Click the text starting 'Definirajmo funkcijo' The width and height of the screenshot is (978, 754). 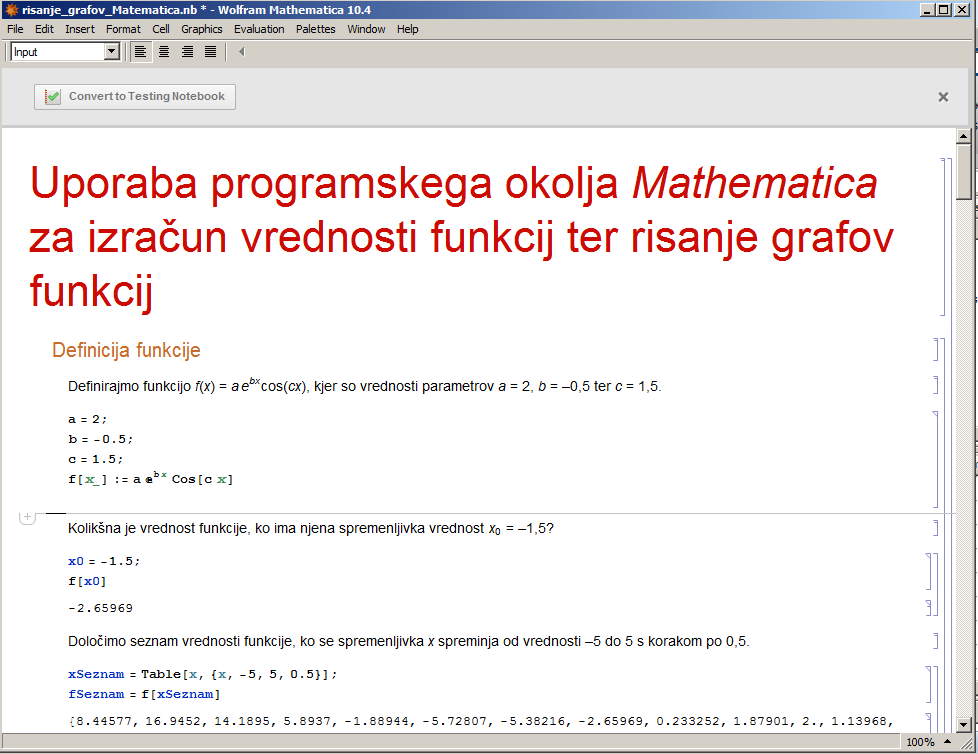click(365, 386)
